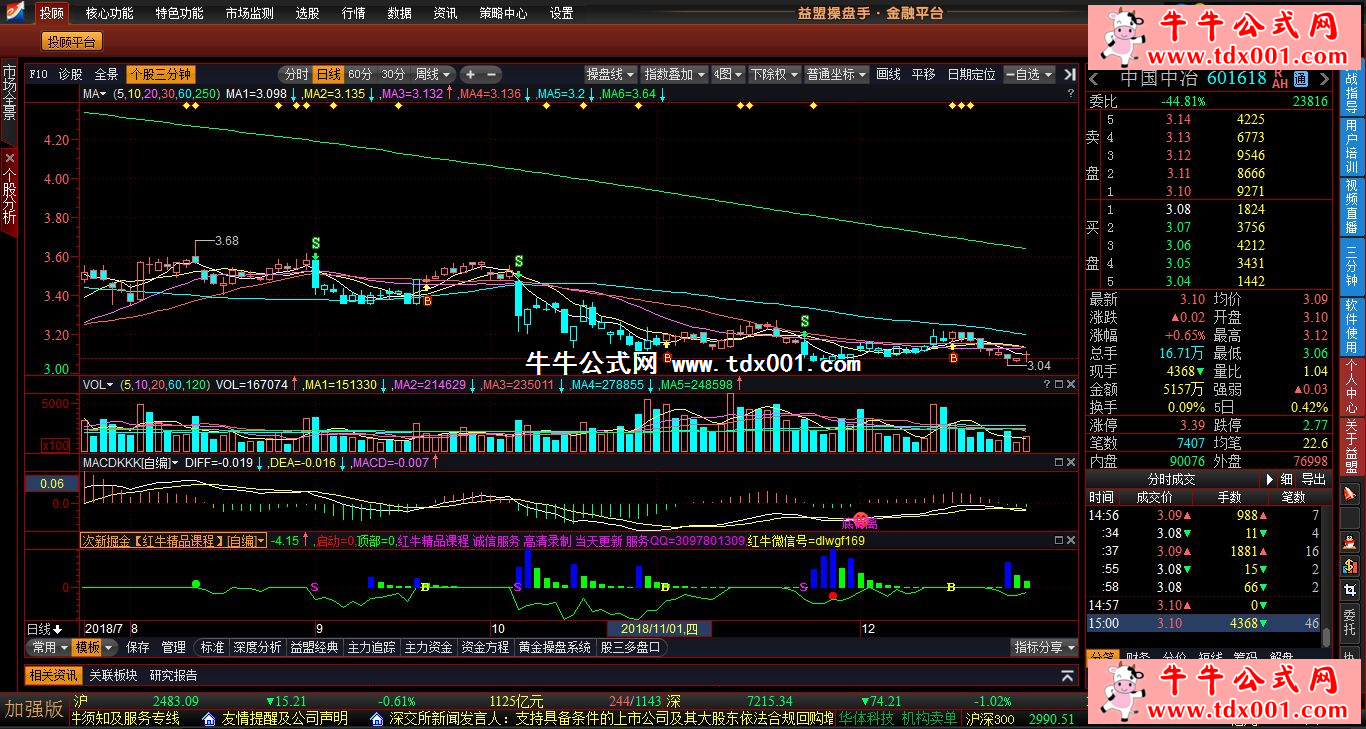The height and width of the screenshot is (729, 1366).
Task: Go to next stock arrow
Action: click(1325, 79)
